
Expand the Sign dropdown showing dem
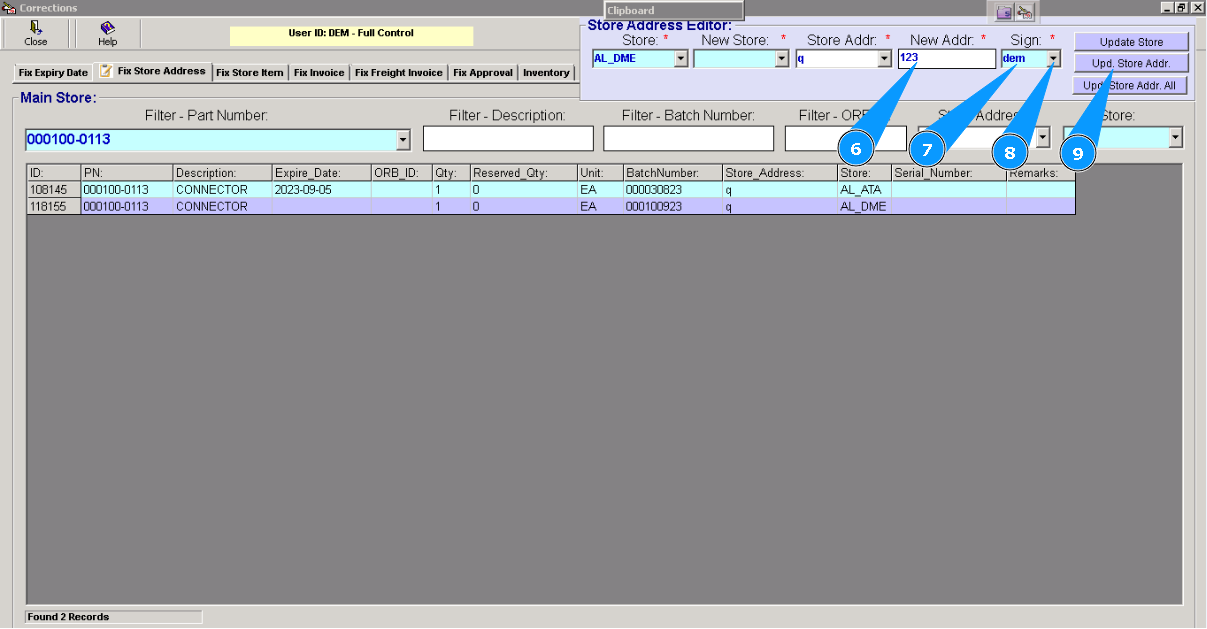click(x=1053, y=59)
